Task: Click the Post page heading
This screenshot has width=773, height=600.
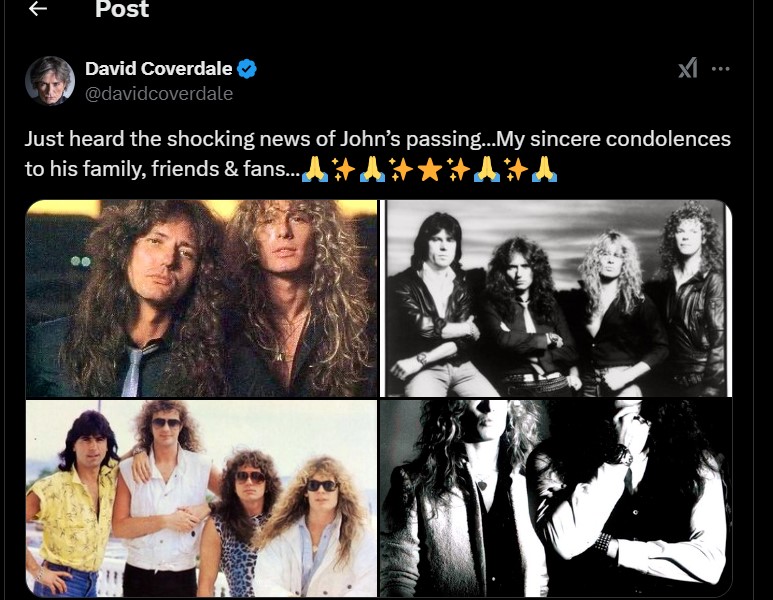Action: pyautogui.click(x=122, y=9)
